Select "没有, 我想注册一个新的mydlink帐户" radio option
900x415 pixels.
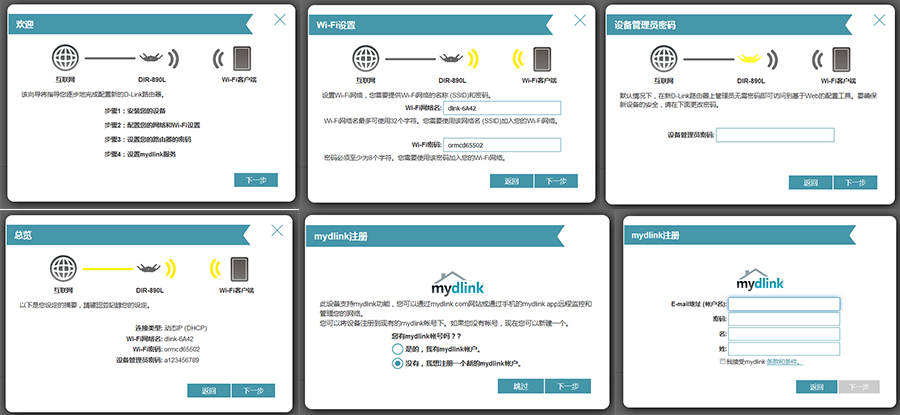(x=397, y=364)
